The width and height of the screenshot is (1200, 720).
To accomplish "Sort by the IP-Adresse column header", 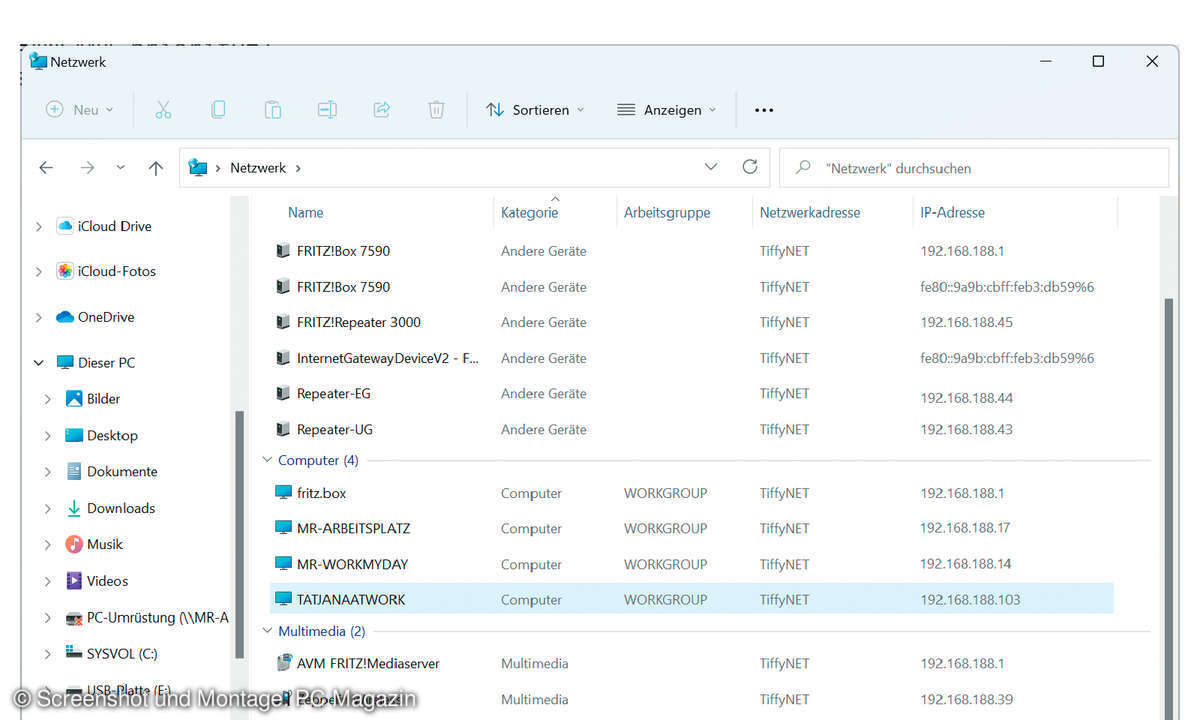I will [953, 212].
